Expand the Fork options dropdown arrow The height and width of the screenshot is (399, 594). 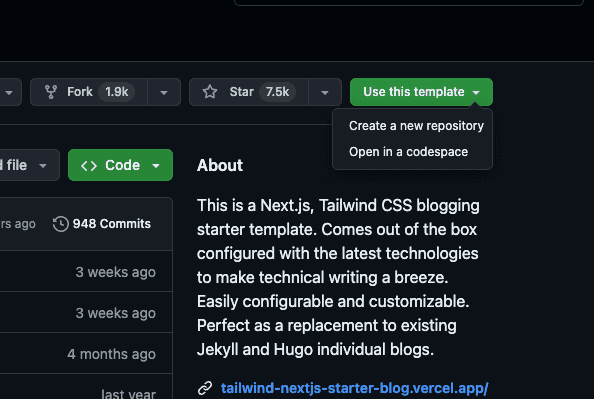coord(164,92)
